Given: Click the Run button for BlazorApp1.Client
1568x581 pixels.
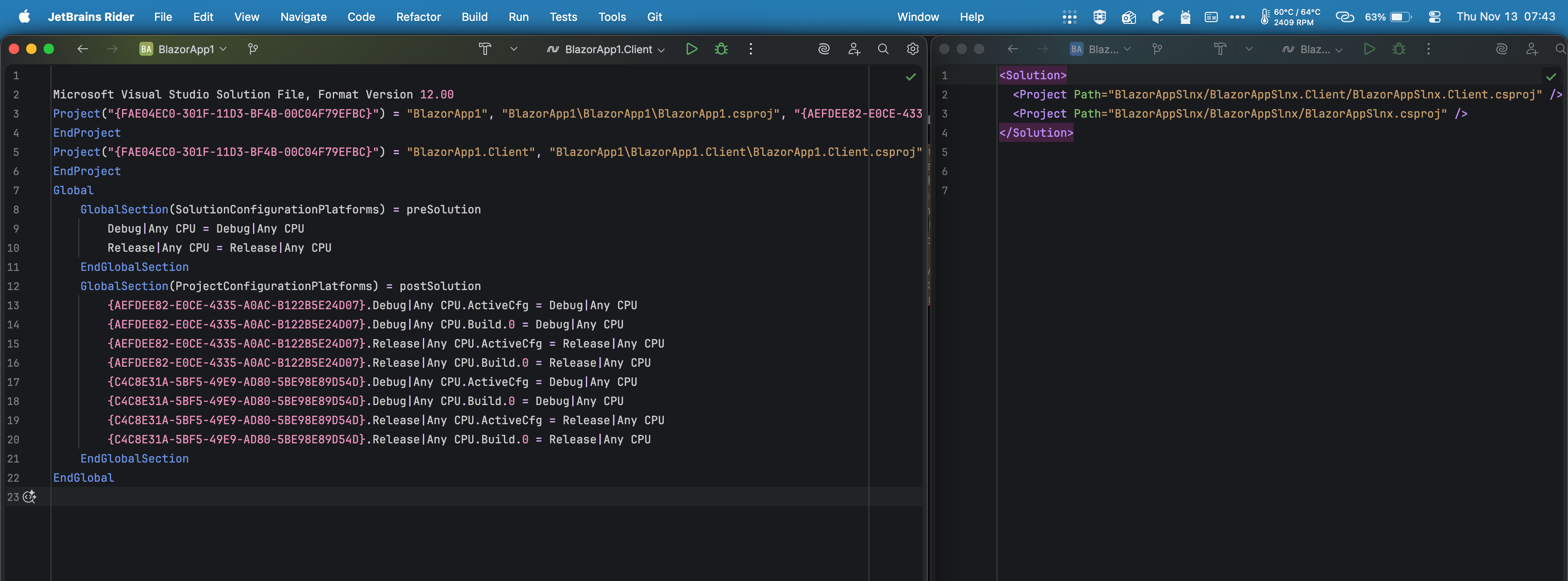Looking at the screenshot, I should (x=692, y=49).
